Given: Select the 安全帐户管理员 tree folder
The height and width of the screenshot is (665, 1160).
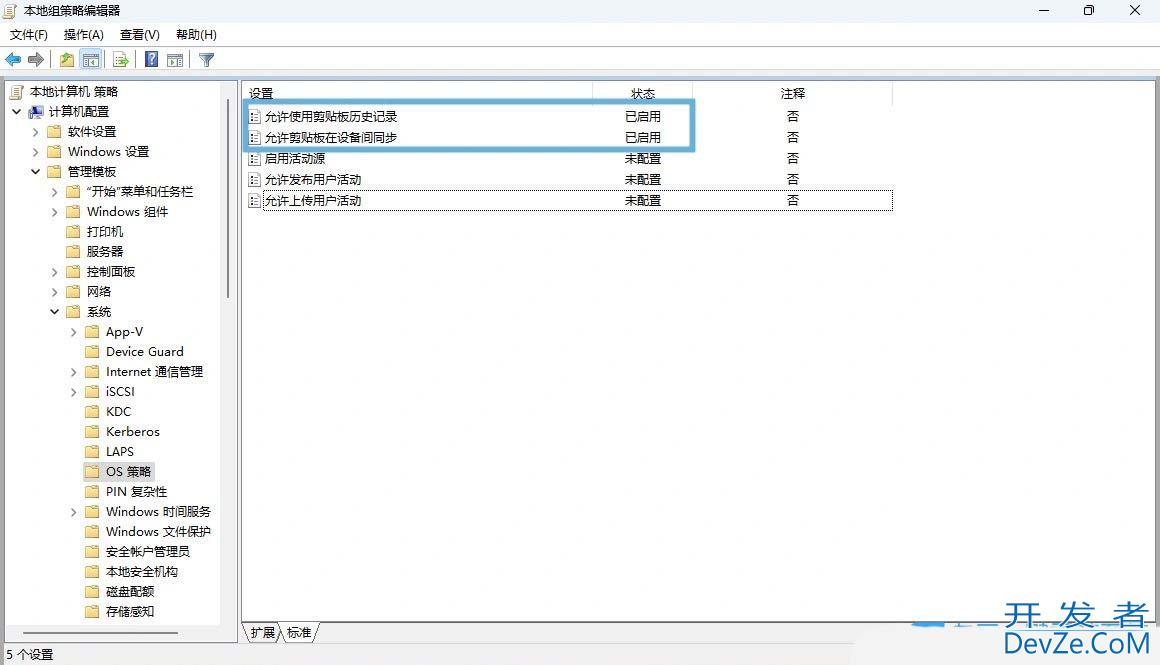Looking at the screenshot, I should pyautogui.click(x=147, y=551).
